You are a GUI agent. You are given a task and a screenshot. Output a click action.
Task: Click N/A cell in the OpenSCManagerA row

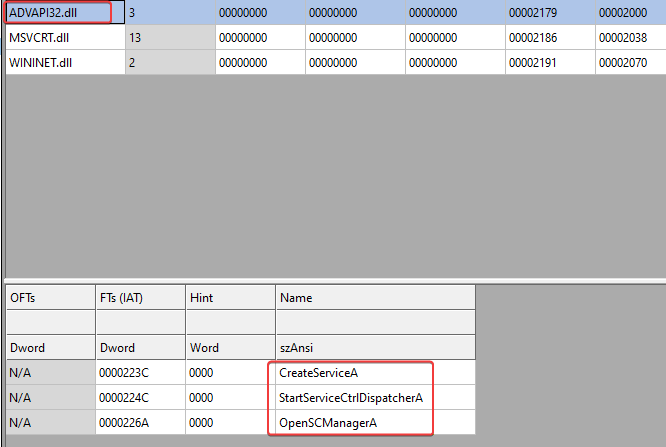tap(51, 423)
